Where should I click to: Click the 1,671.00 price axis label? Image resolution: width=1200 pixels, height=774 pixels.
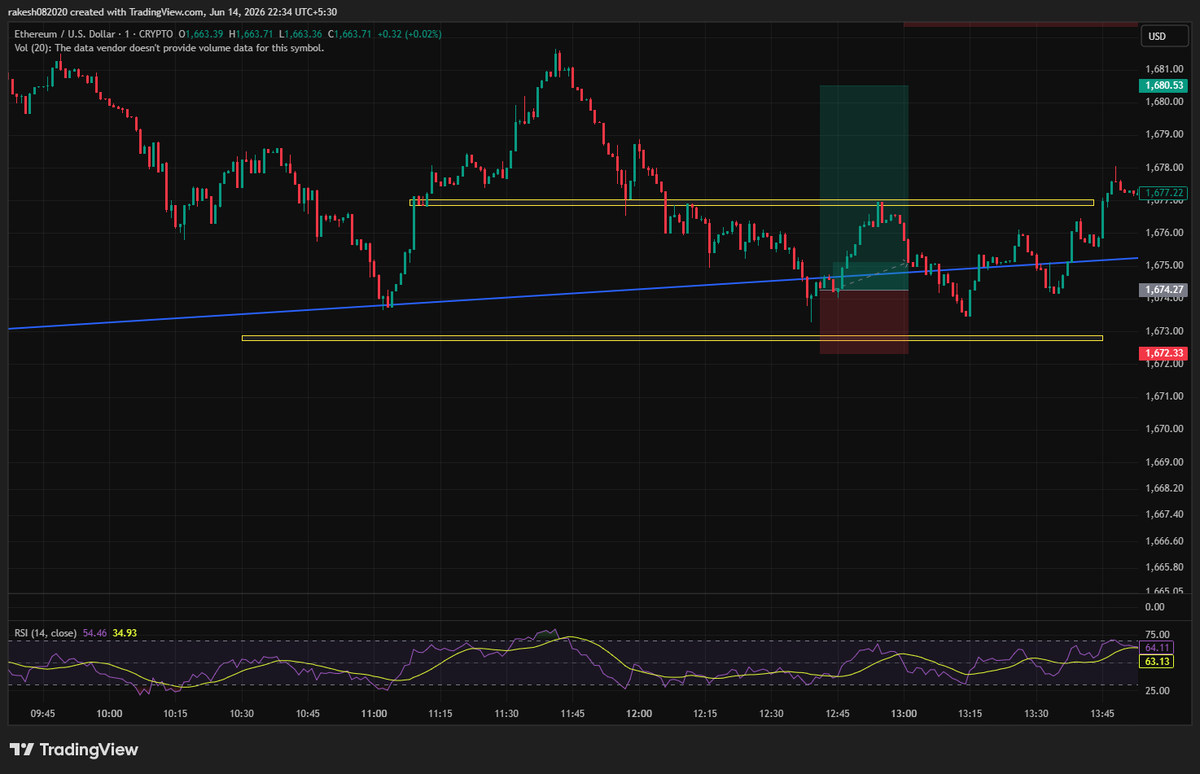point(1164,397)
